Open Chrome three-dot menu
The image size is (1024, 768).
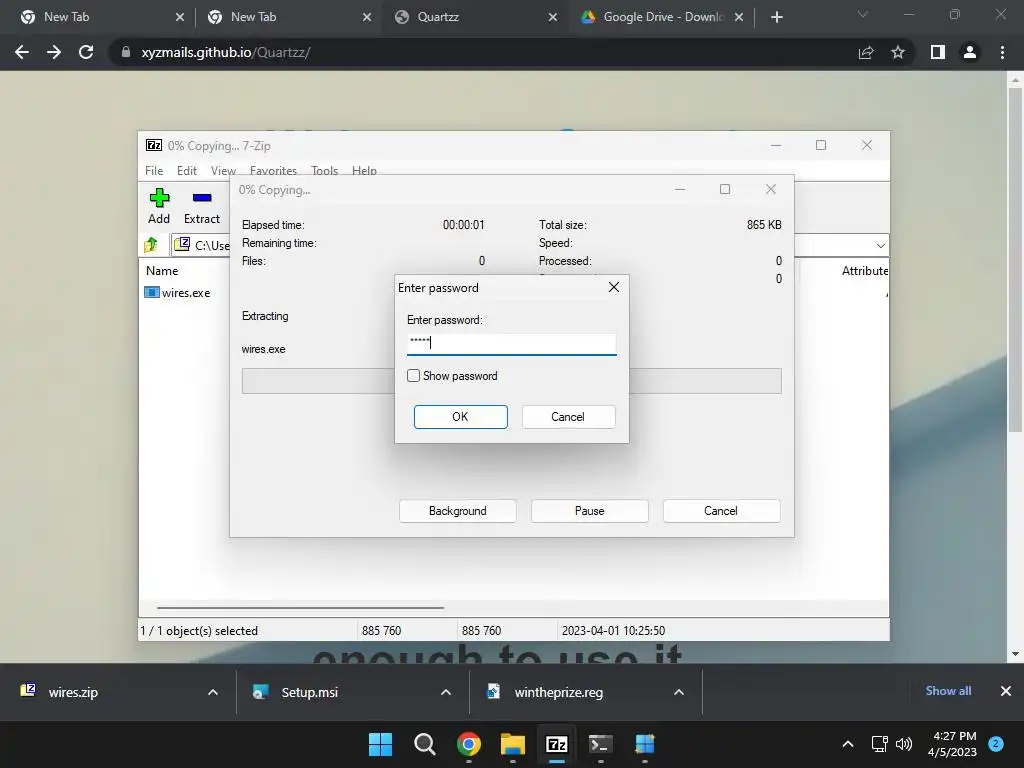pyautogui.click(x=1002, y=52)
